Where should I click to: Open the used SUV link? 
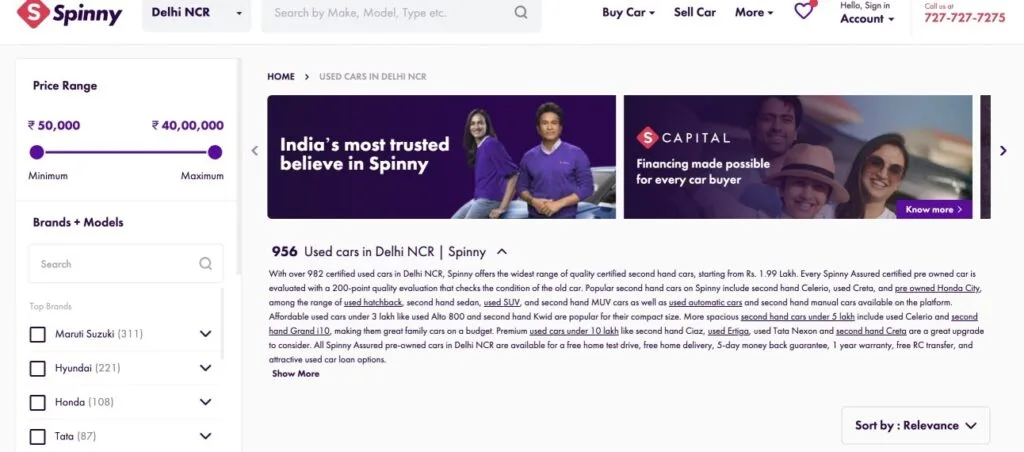click(502, 302)
